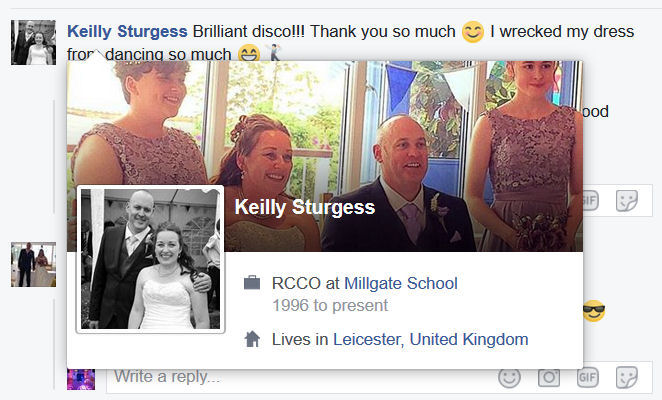Click the dancing man emoji in the comment
Screen dimensions: 662x400
click(x=274, y=52)
